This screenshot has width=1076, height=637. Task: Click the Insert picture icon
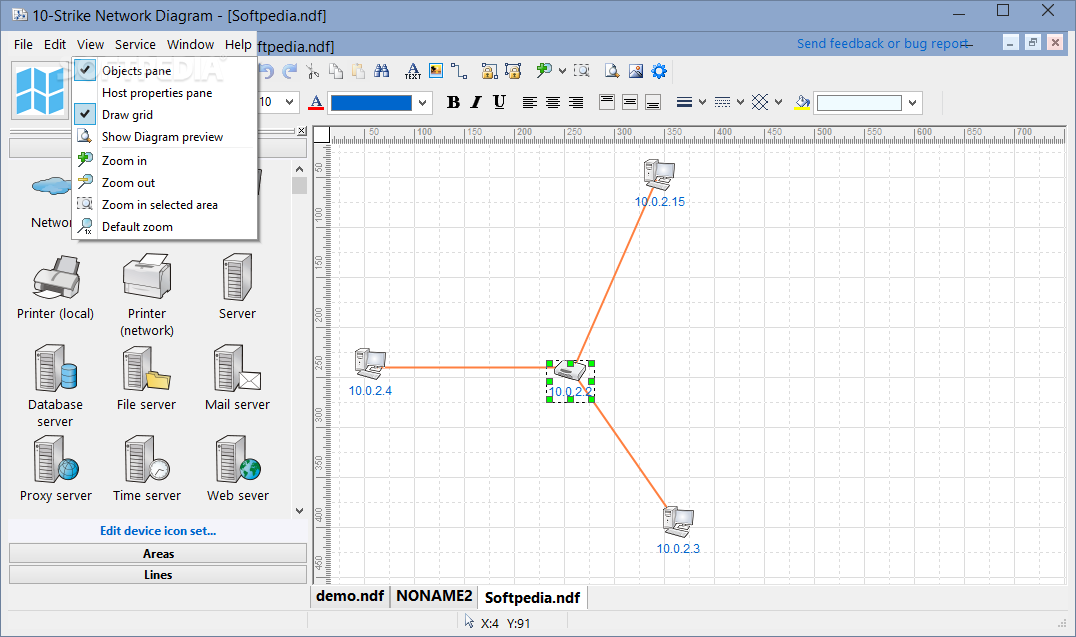click(x=436, y=71)
